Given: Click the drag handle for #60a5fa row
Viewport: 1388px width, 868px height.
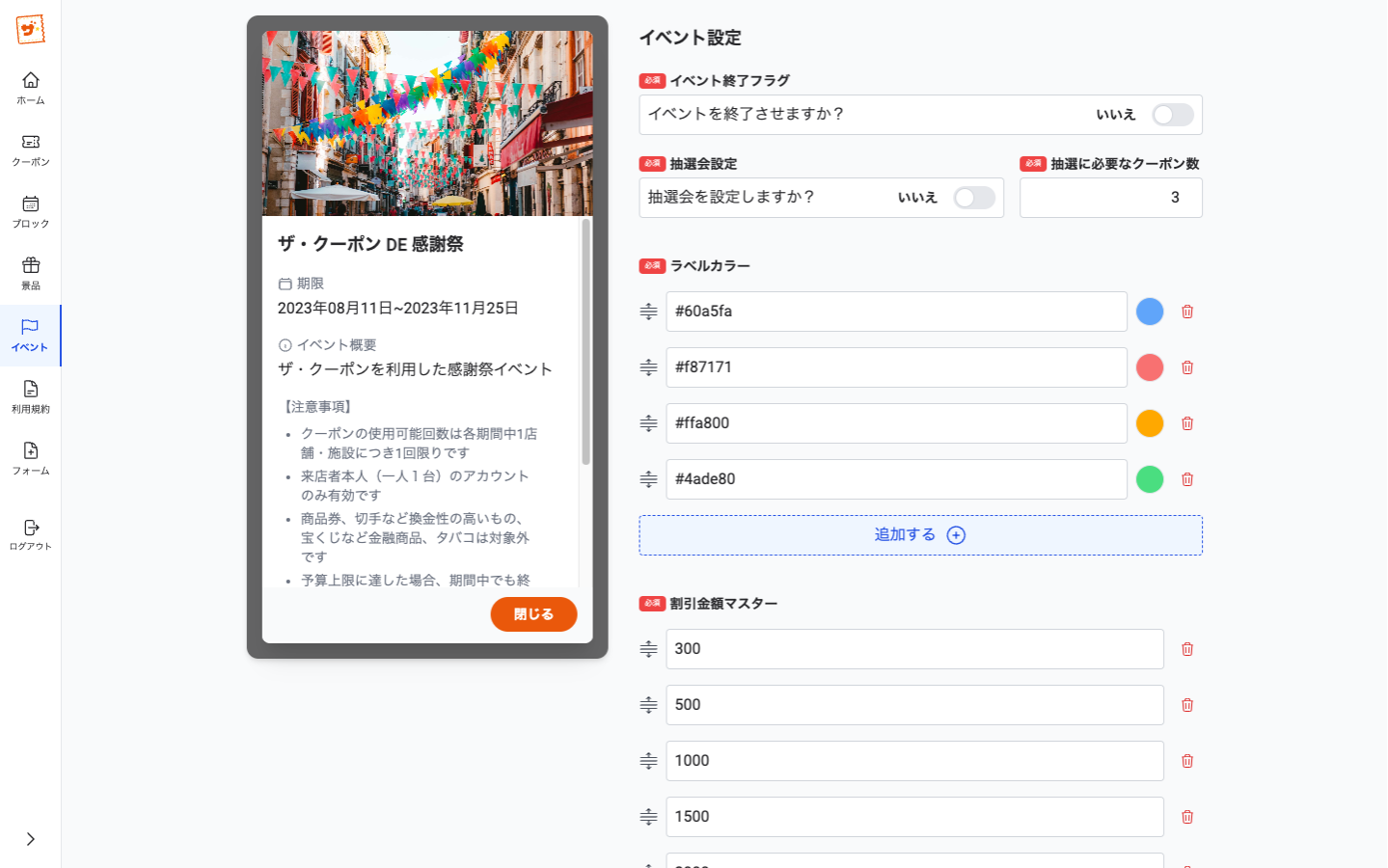Looking at the screenshot, I should tap(648, 312).
